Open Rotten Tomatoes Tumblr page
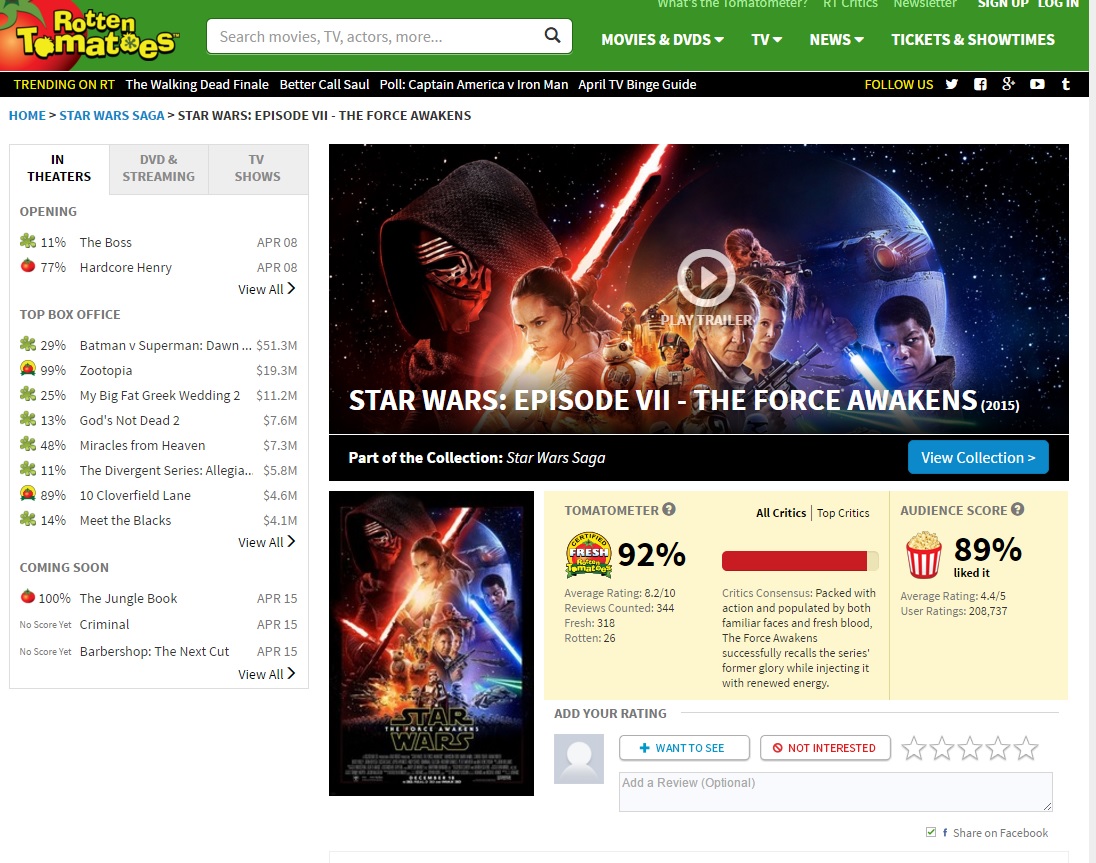 (1065, 84)
